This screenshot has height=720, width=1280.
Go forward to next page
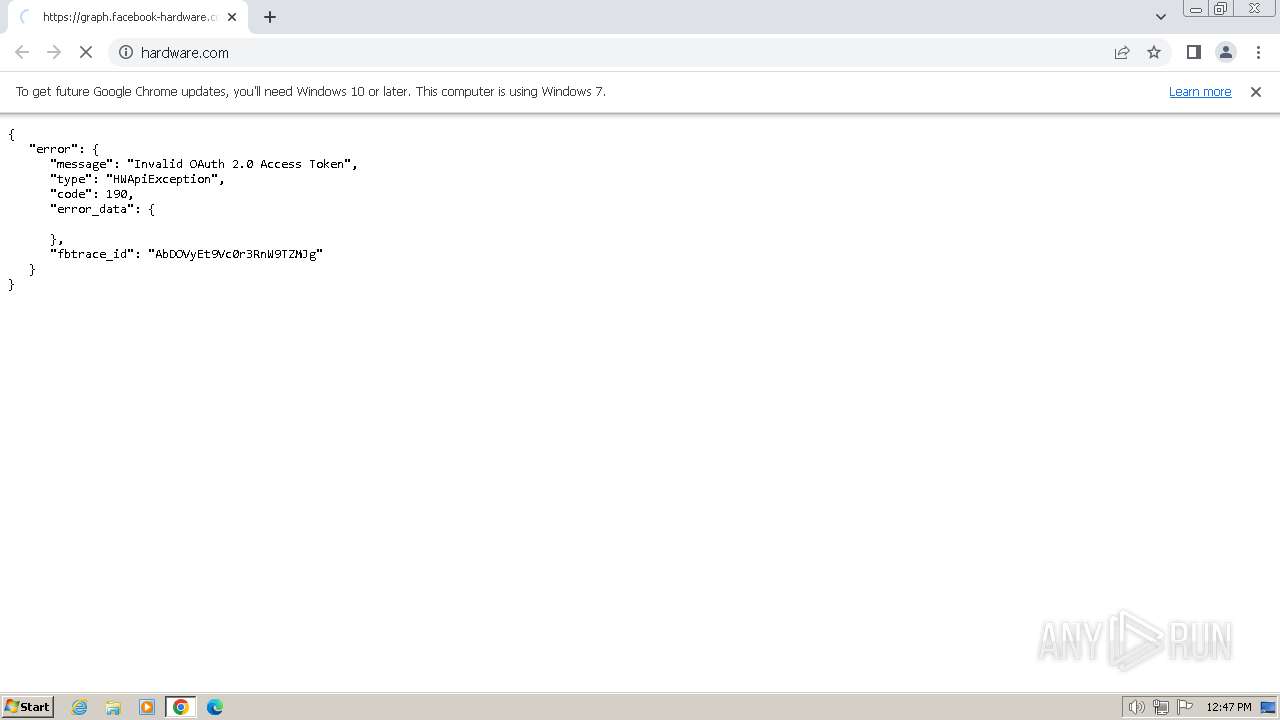pos(54,52)
